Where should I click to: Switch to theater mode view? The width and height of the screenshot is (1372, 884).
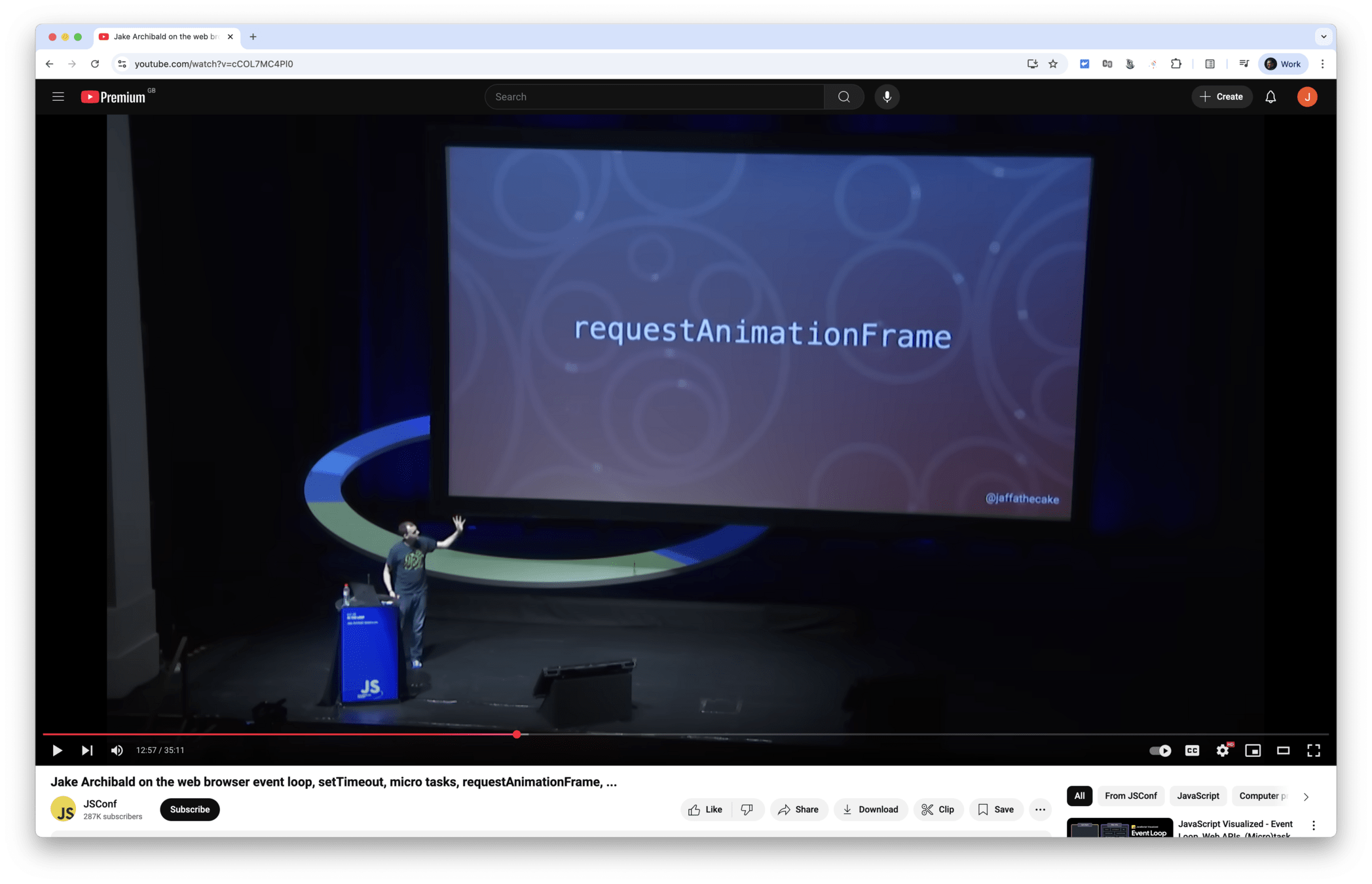(x=1283, y=750)
